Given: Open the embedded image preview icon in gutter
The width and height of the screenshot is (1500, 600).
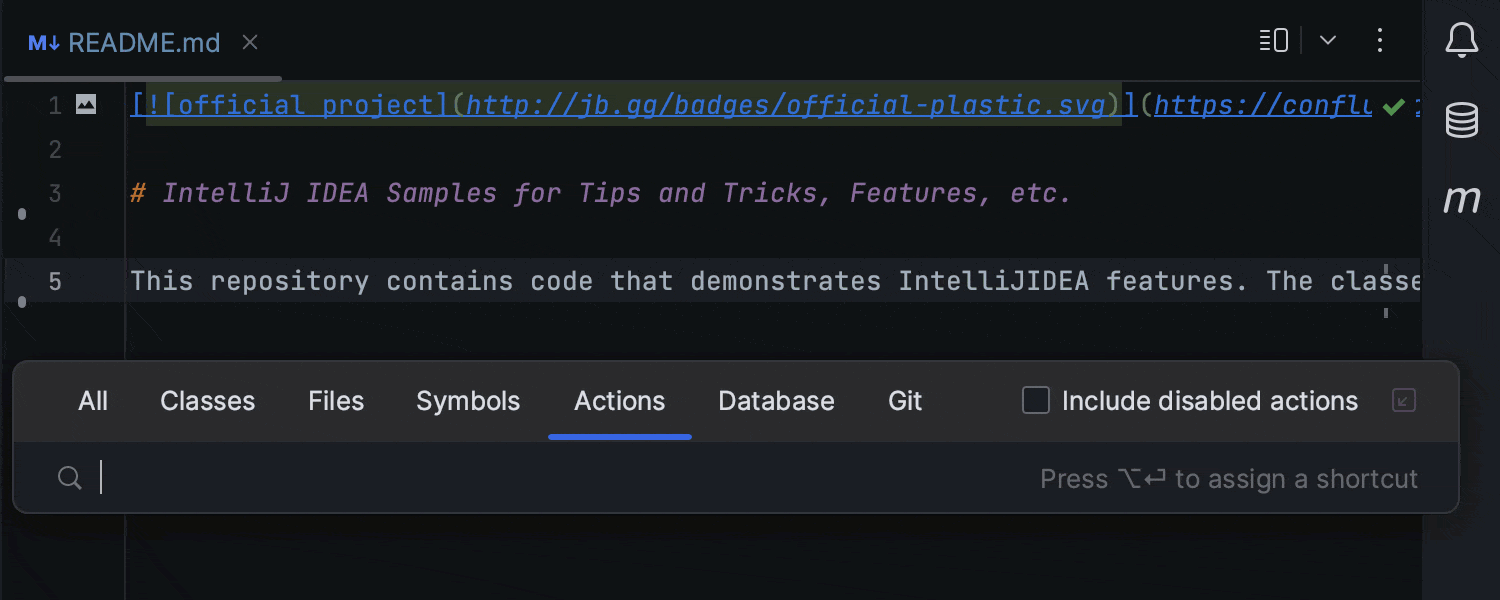Looking at the screenshot, I should click(x=86, y=103).
